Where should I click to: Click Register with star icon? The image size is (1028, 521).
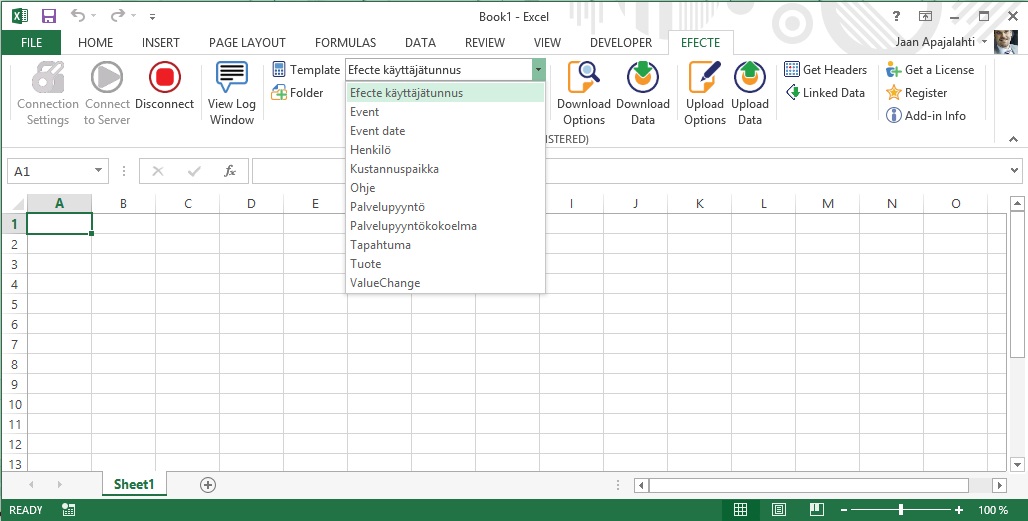(917, 92)
